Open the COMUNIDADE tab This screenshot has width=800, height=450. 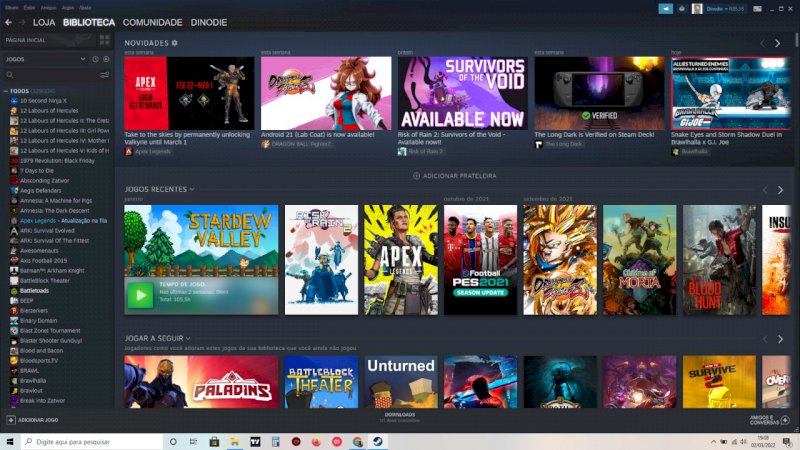coord(152,22)
